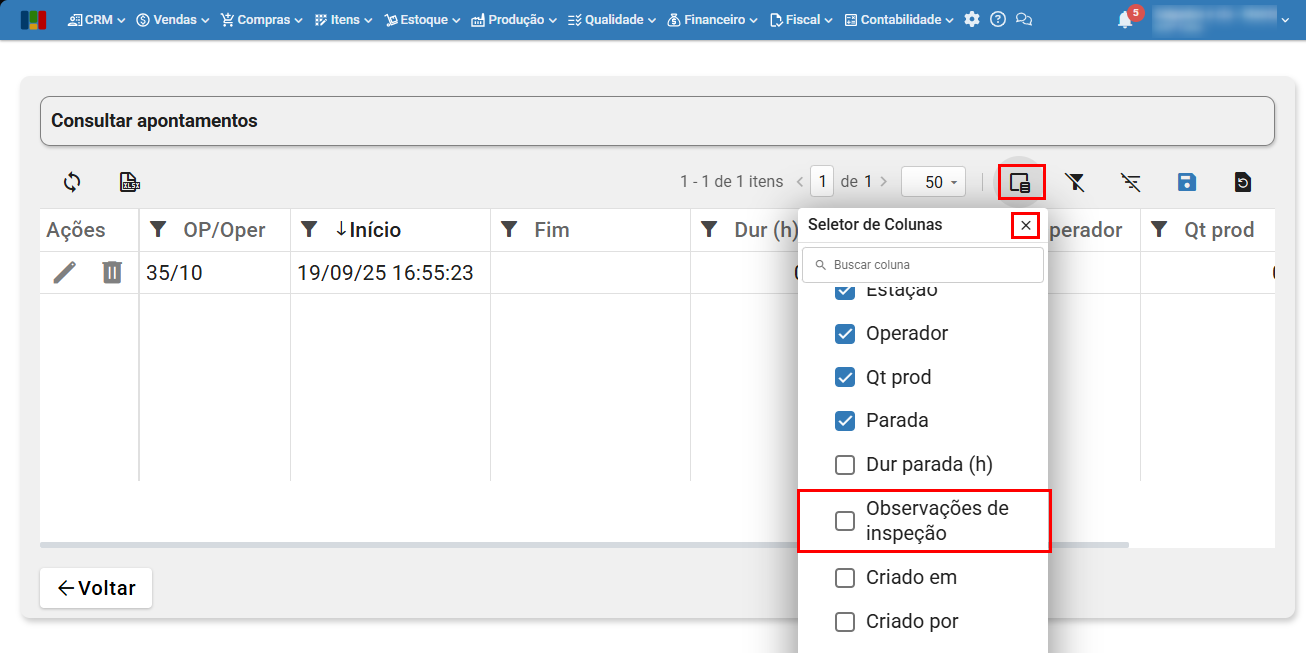
Task: Uncheck the Operador column checkbox
Action: (845, 334)
